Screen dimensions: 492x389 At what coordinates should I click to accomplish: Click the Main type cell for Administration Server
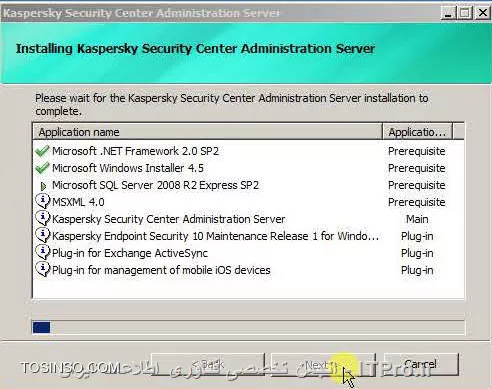(417, 219)
